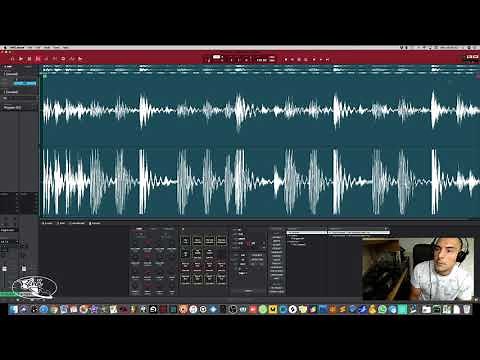The width and height of the screenshot is (480, 360).
Task: Select the Program 001 field in the left panel
Action: [18, 107]
